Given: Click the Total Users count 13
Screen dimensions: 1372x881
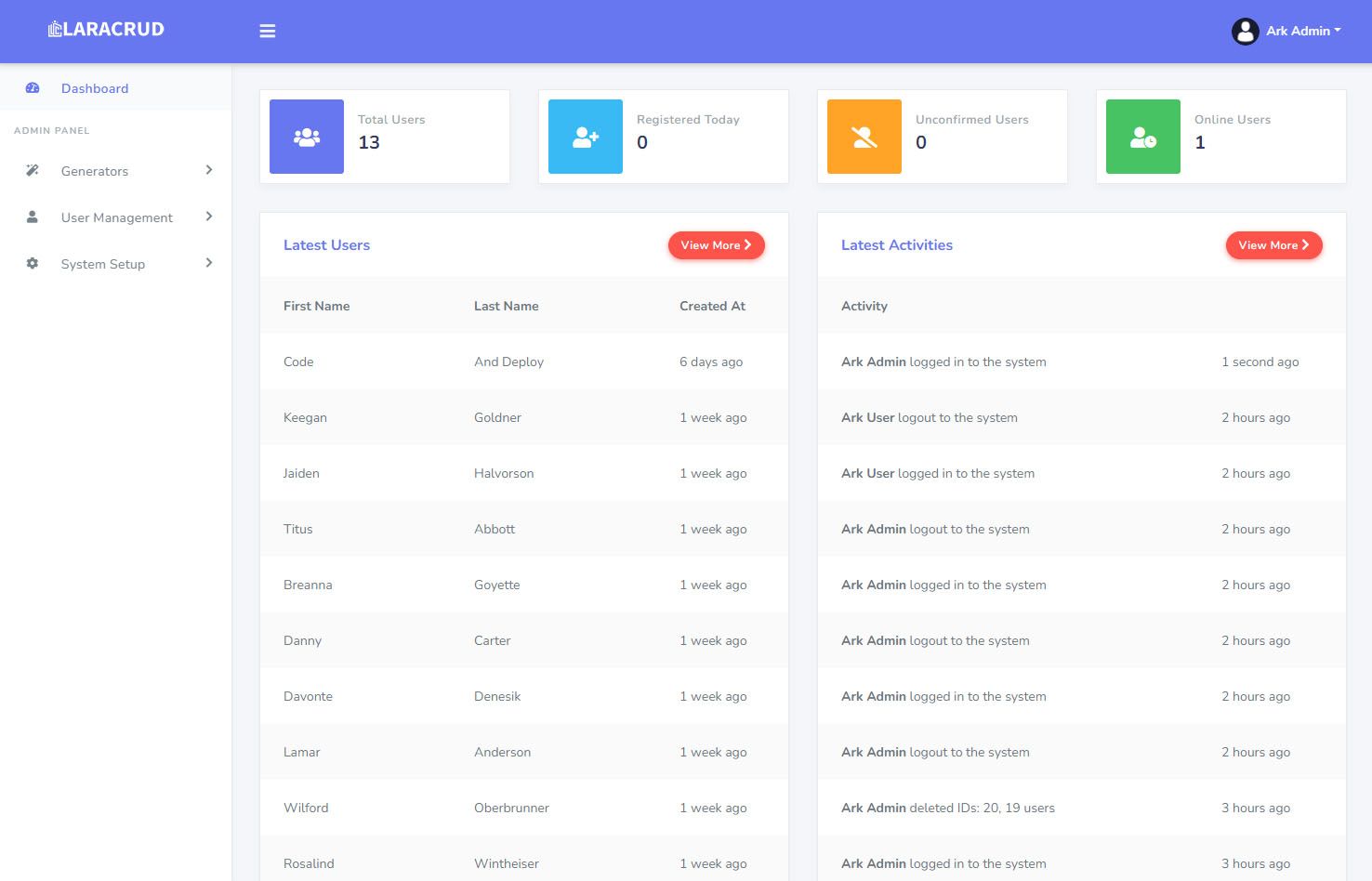Looking at the screenshot, I should tap(369, 142).
